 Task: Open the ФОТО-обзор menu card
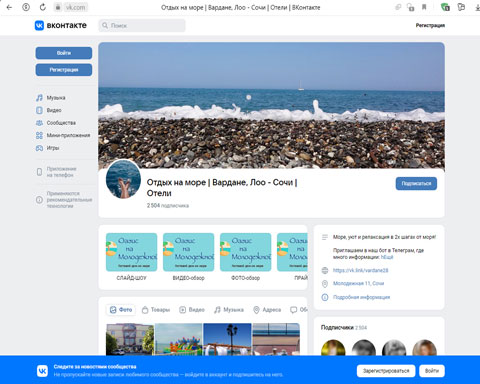245,257
